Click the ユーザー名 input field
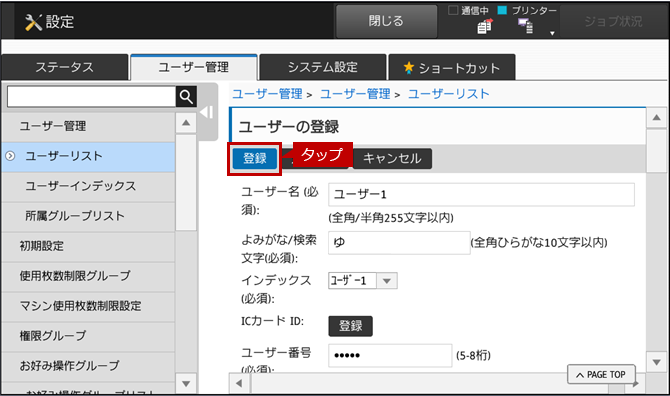This screenshot has height=396, width=670. 481,194
